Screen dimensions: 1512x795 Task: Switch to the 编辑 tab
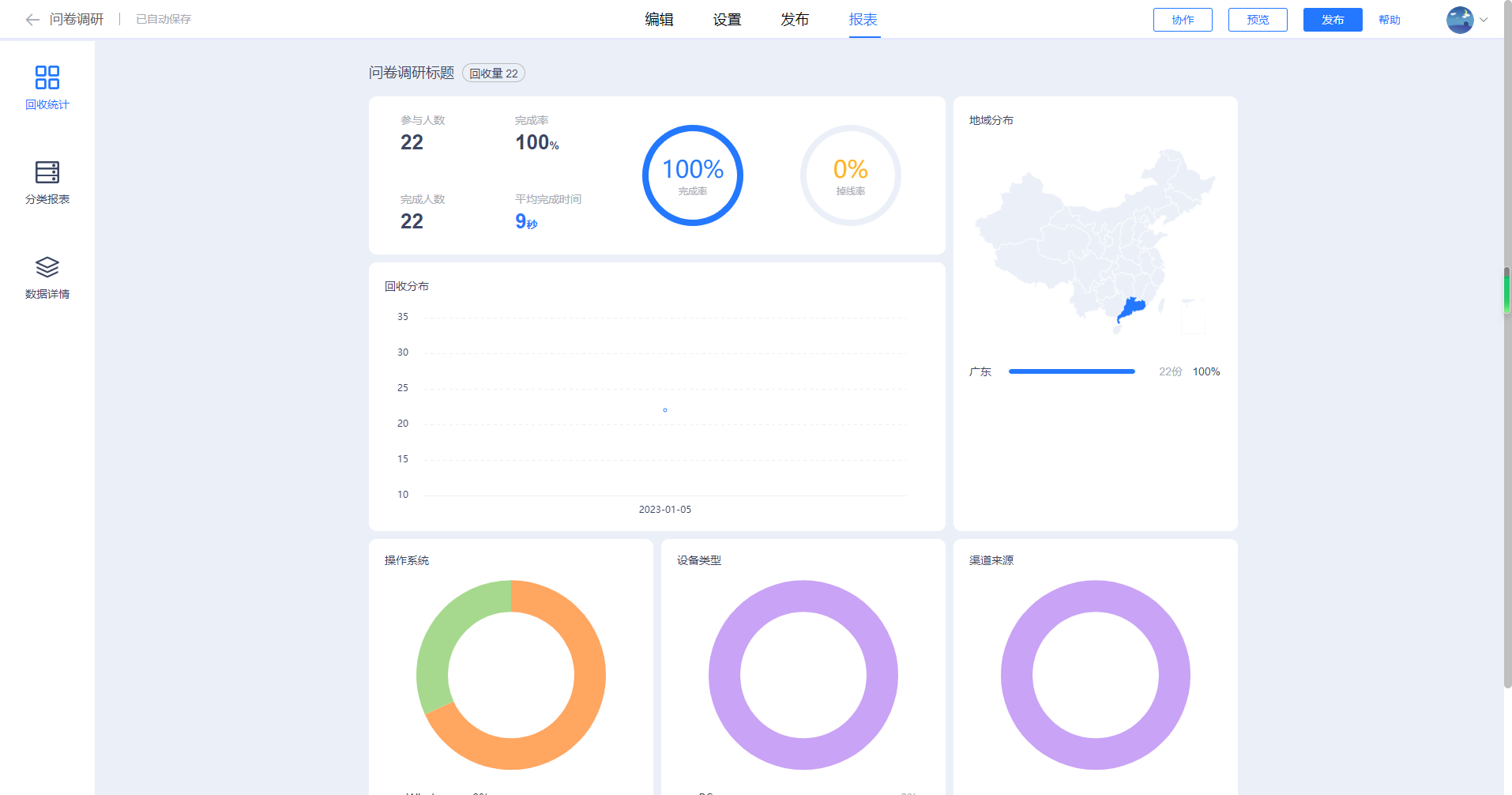[x=659, y=20]
